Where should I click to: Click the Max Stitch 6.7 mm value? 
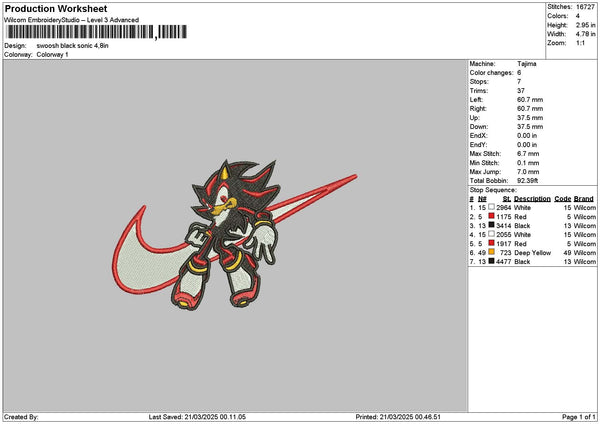click(x=528, y=154)
